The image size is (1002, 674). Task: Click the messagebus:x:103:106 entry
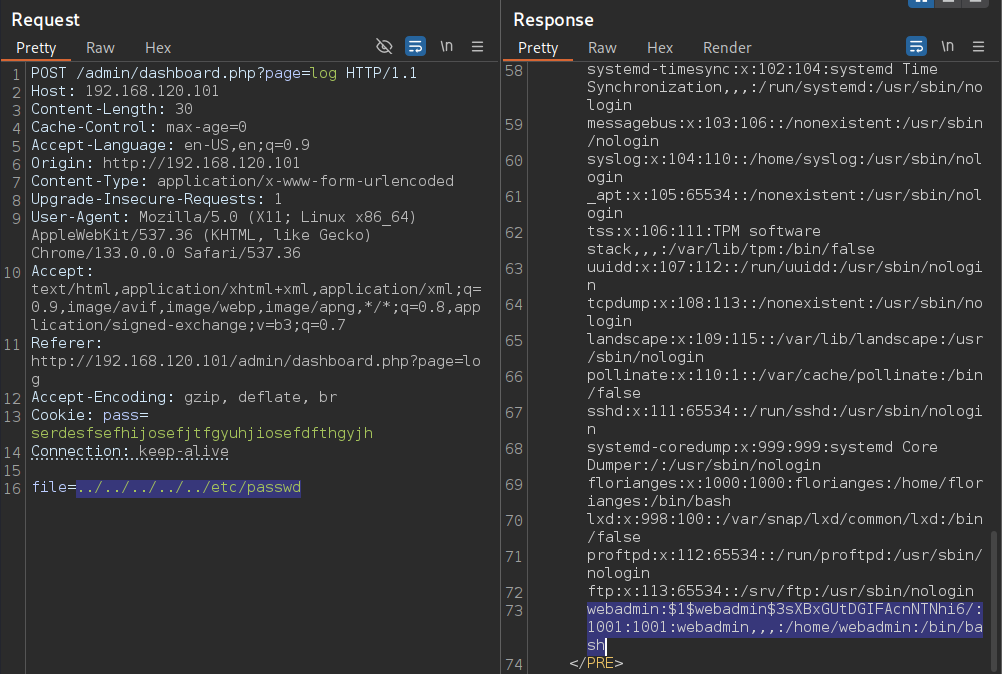pos(785,132)
